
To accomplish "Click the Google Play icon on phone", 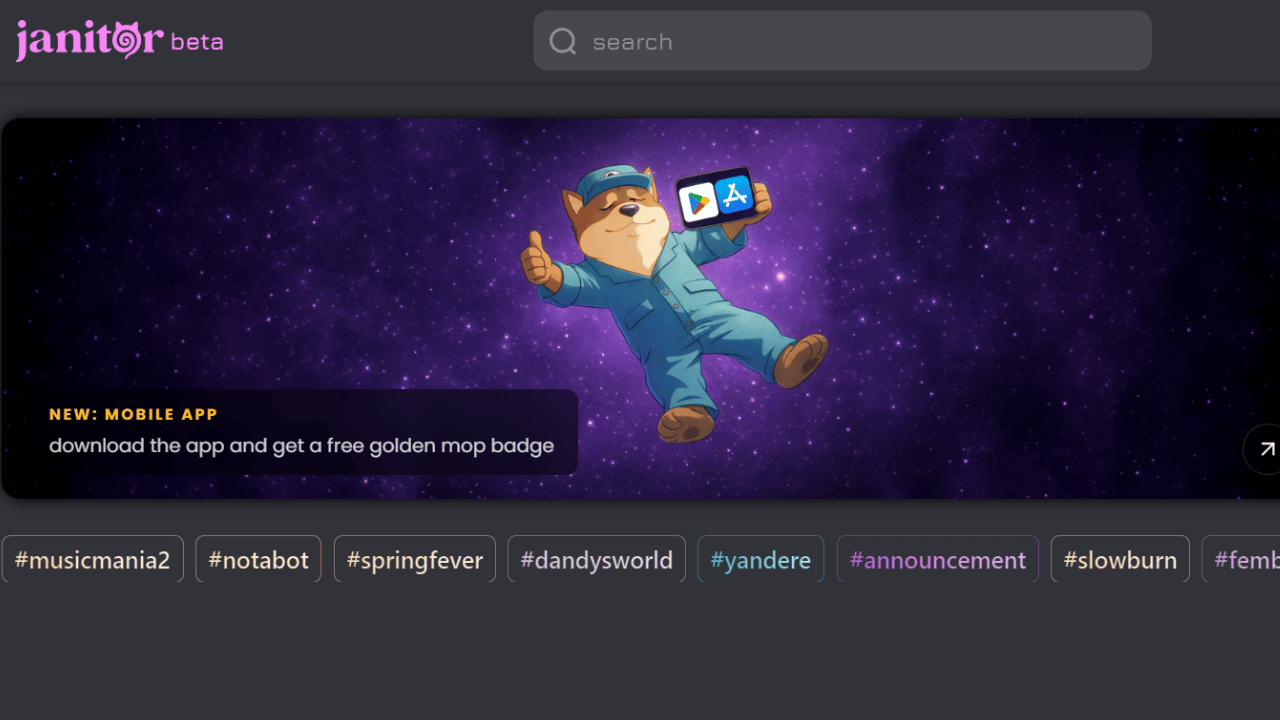I will click(698, 202).
